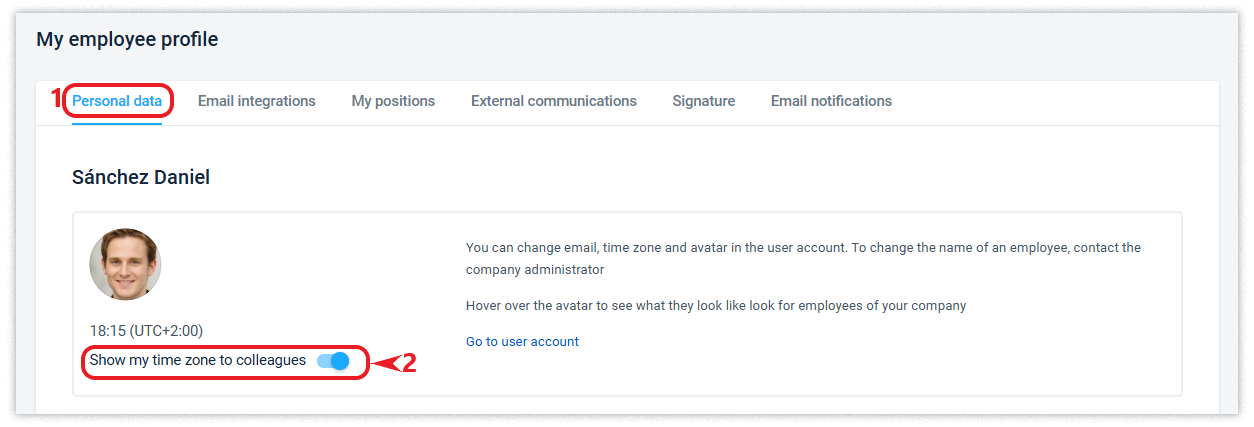
Task: Click the My employee profile heading
Action: click(127, 40)
